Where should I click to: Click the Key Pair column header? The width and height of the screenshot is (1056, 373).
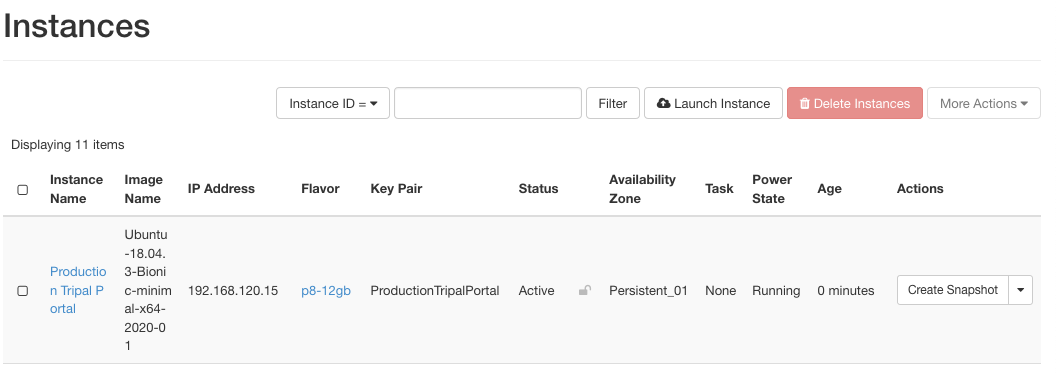[396, 189]
